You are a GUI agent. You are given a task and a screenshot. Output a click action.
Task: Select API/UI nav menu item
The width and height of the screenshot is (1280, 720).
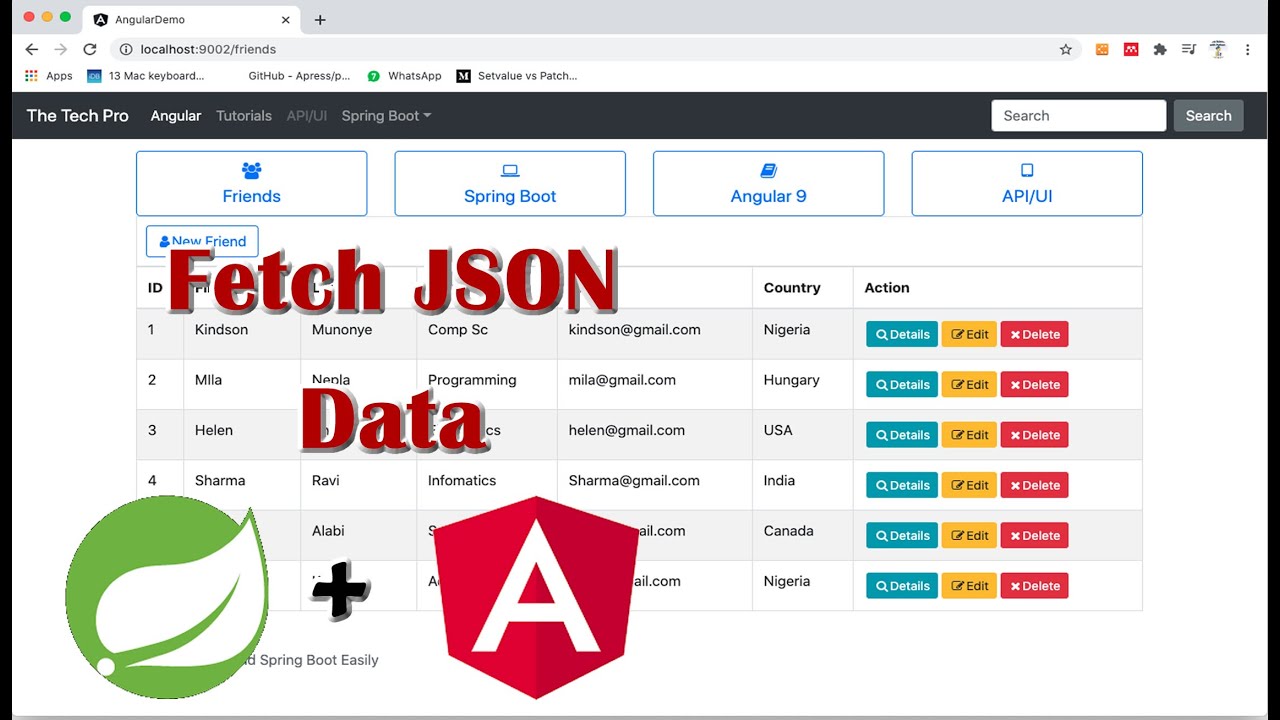tap(307, 116)
